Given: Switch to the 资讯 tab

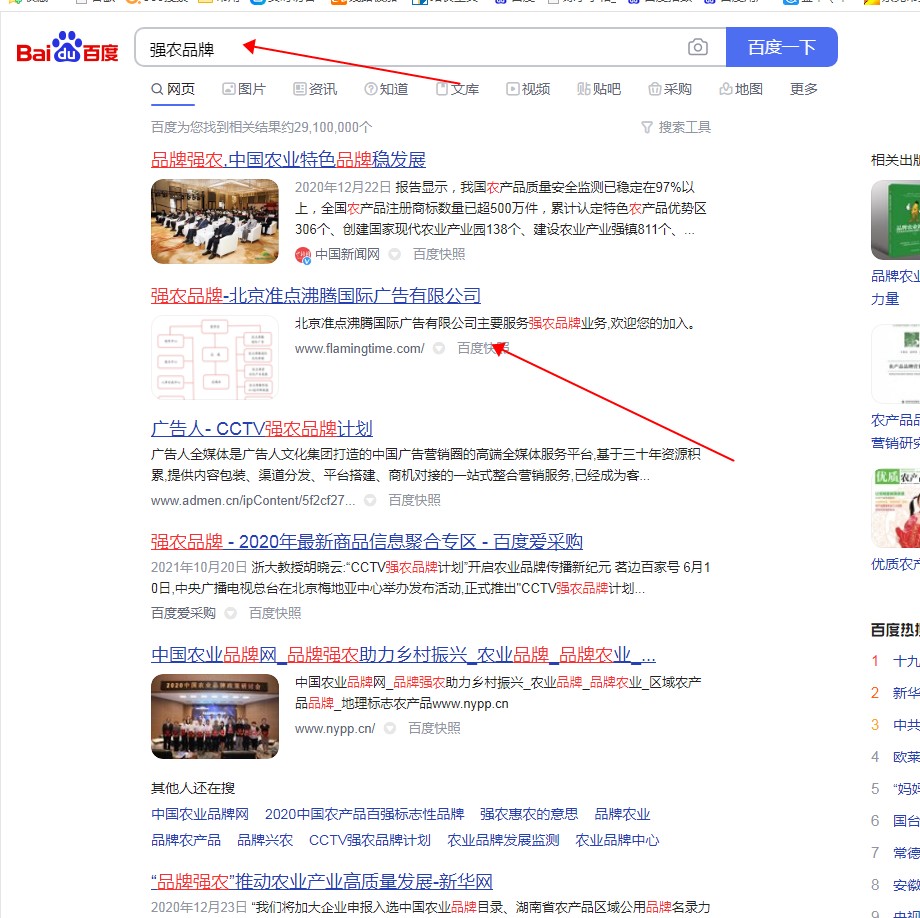Looking at the screenshot, I should 316,89.
